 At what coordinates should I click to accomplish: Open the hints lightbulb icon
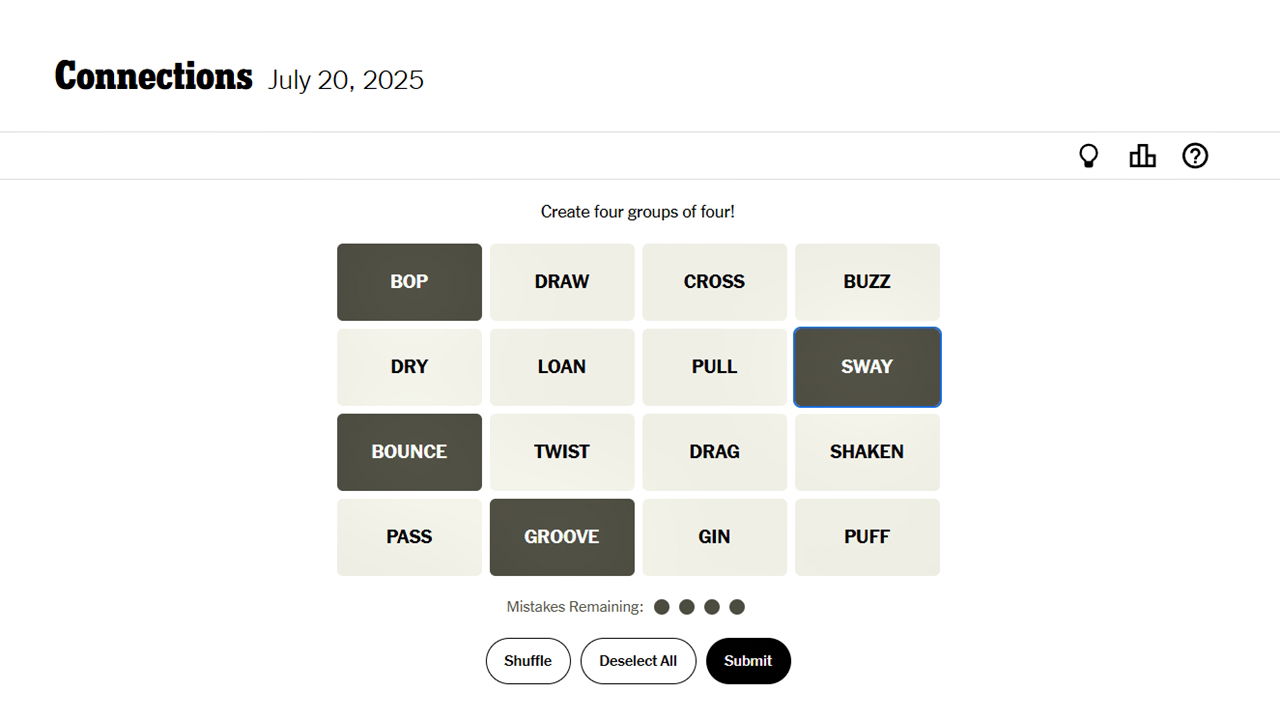[x=1089, y=156]
